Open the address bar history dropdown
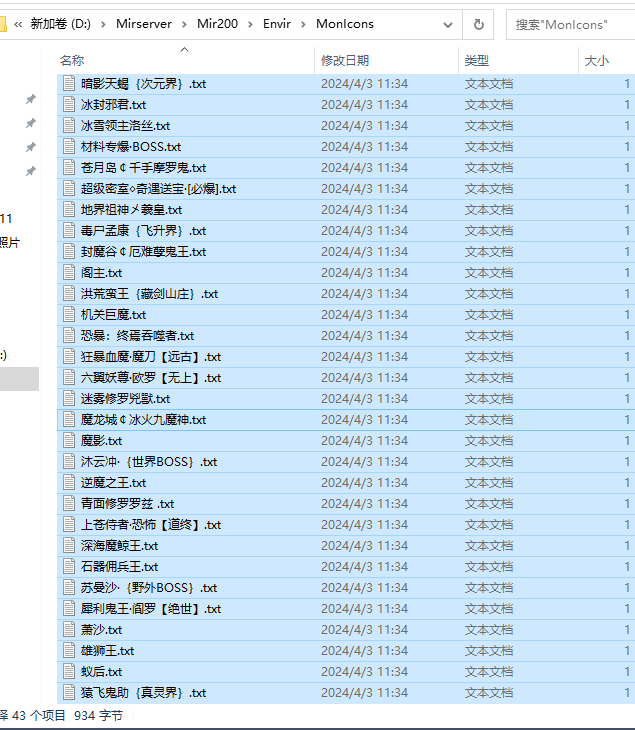Viewport: 635px width, 730px height. pos(448,25)
